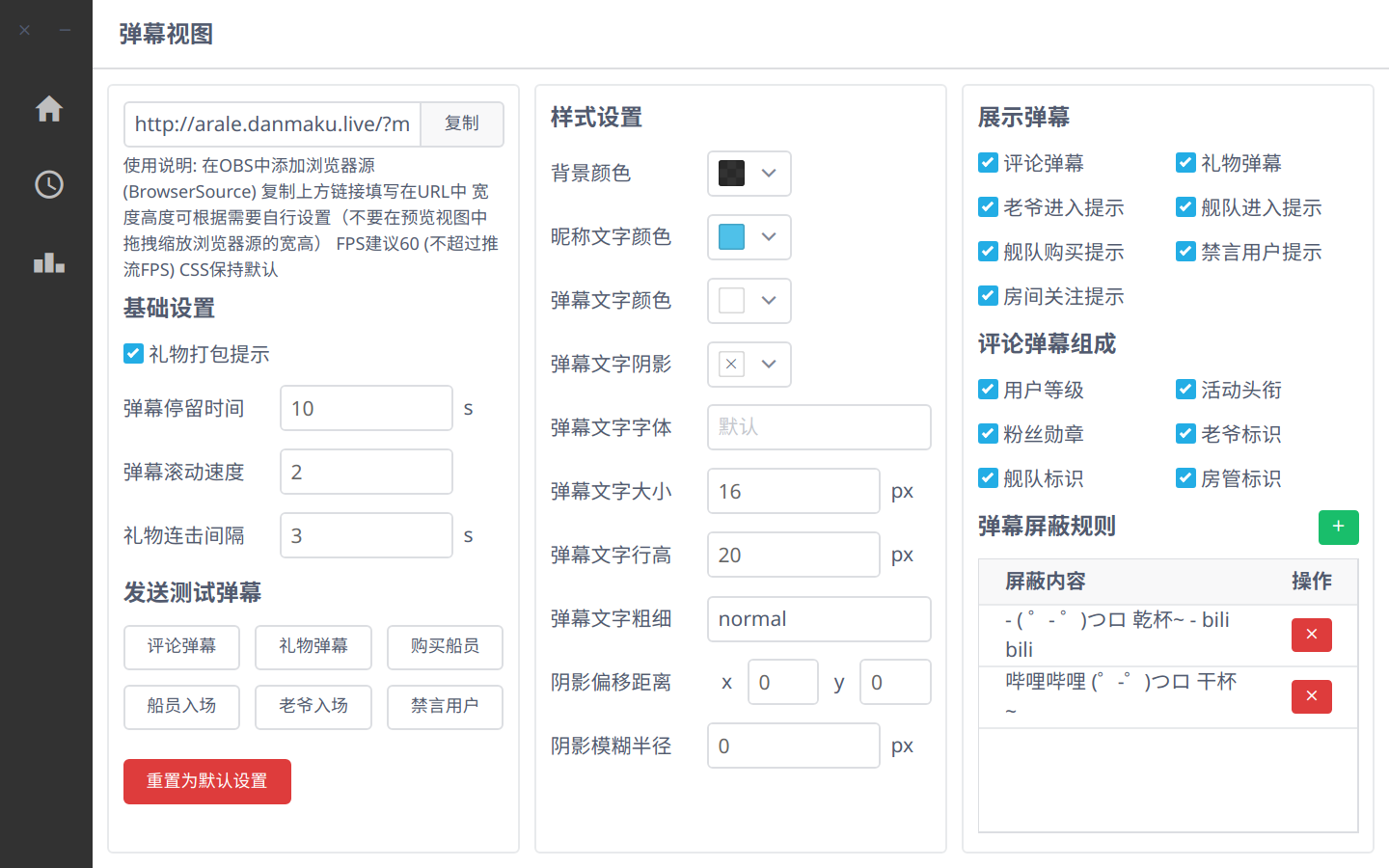Click the 重置为默认设置 button
1389x868 pixels.
[x=206, y=781]
